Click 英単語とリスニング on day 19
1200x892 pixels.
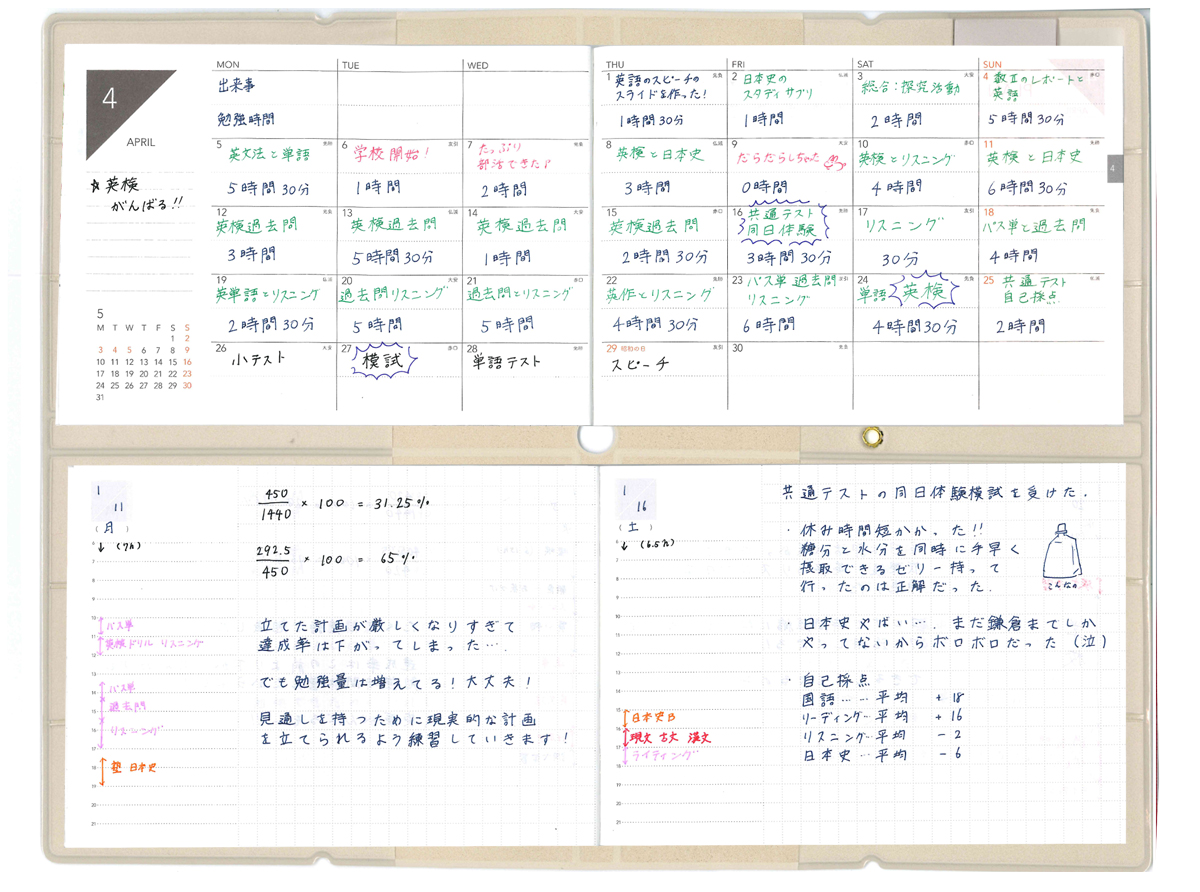tap(267, 295)
